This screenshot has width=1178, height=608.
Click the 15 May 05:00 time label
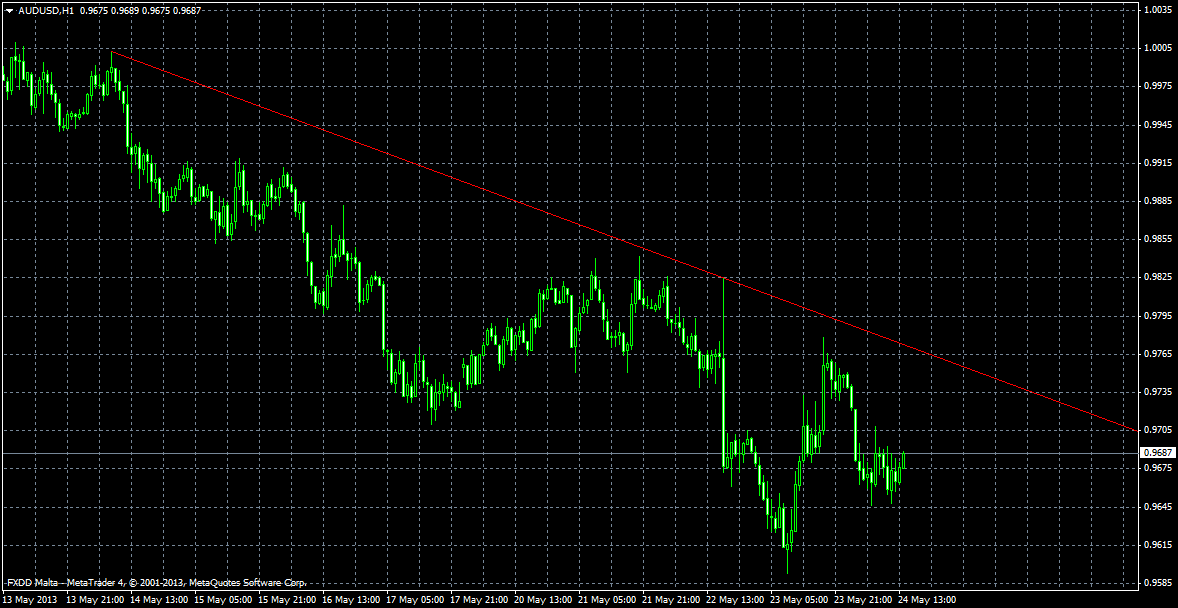[222, 600]
